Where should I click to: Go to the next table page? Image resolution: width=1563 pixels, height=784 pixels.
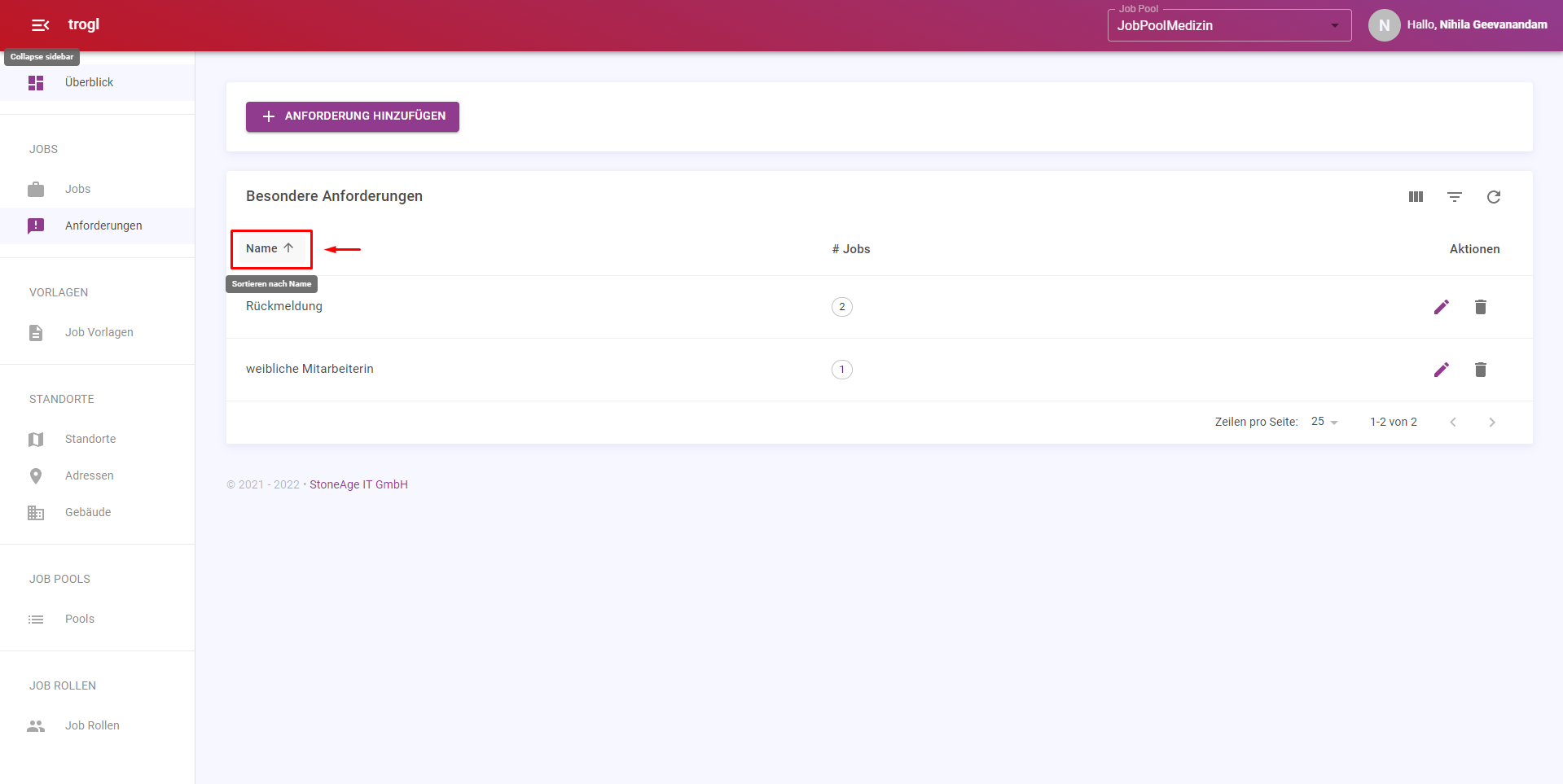tap(1492, 422)
